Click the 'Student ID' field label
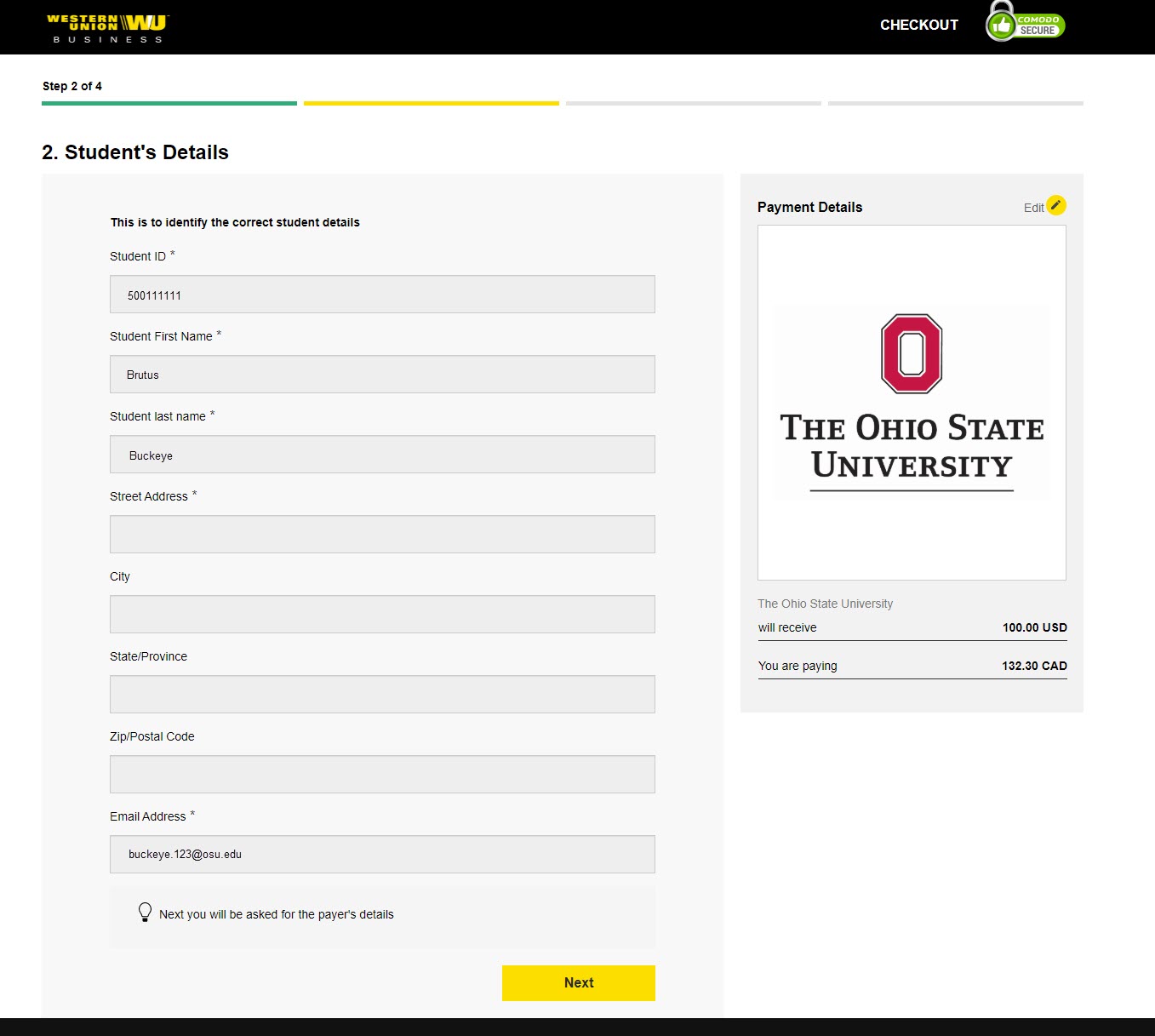 [x=138, y=256]
